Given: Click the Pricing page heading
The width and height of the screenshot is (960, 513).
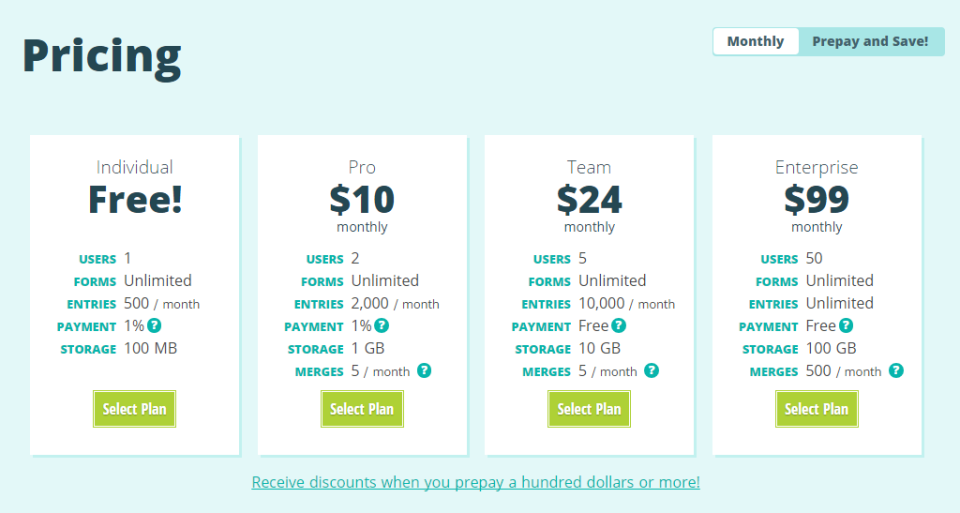Looking at the screenshot, I should coord(102,56).
